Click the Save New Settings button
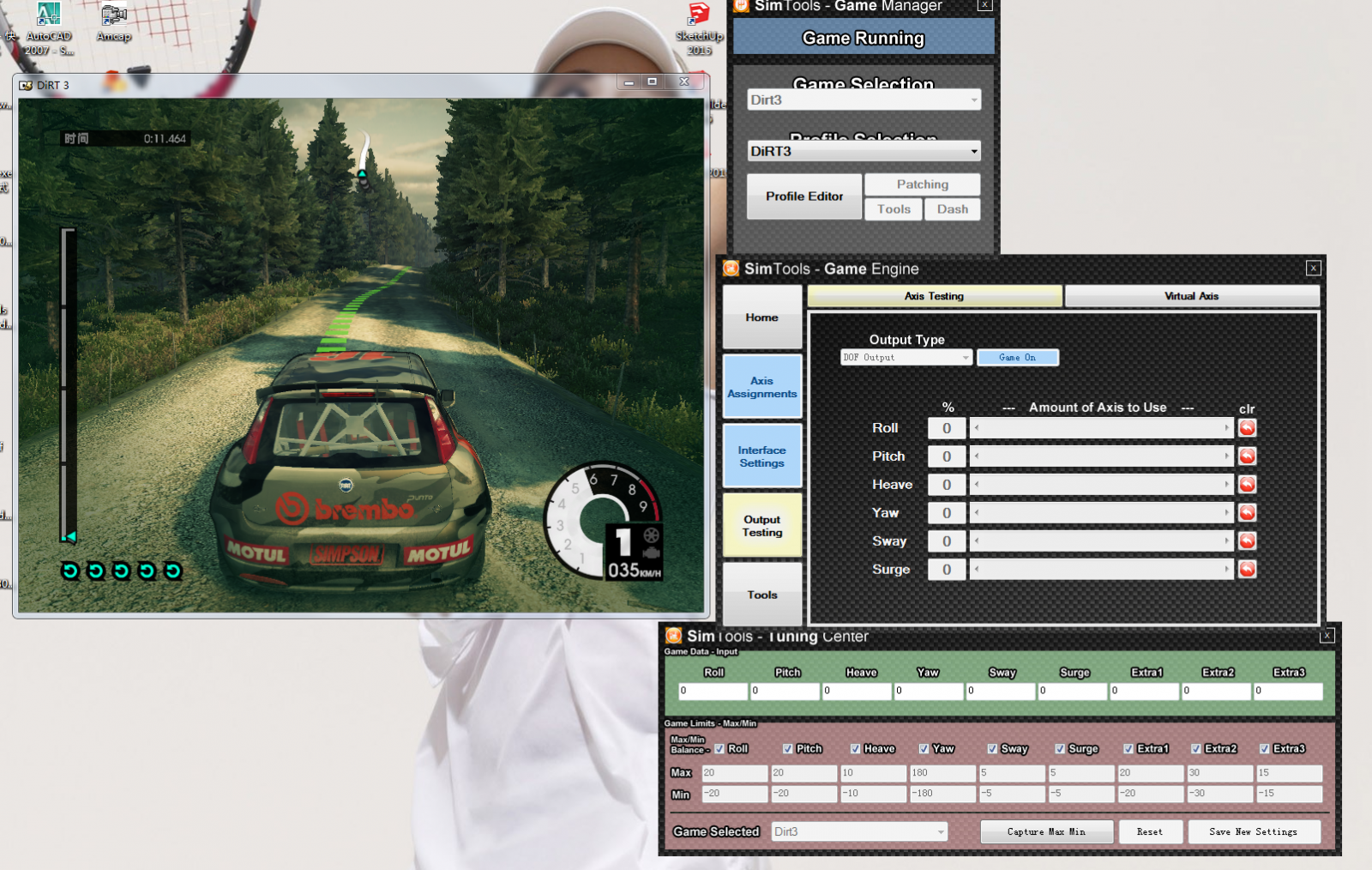This screenshot has height=870, width=1372. 1254,831
